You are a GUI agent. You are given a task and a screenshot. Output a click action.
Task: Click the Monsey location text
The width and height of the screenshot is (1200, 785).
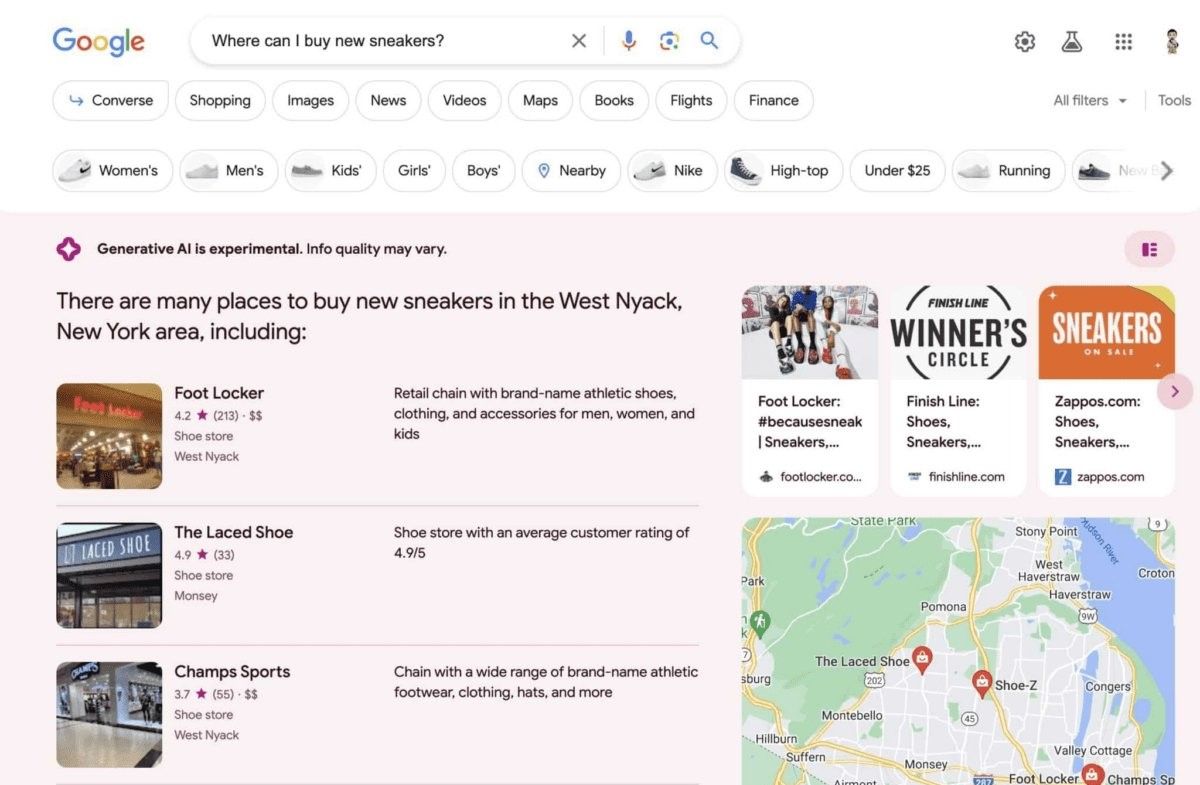[x=196, y=596]
